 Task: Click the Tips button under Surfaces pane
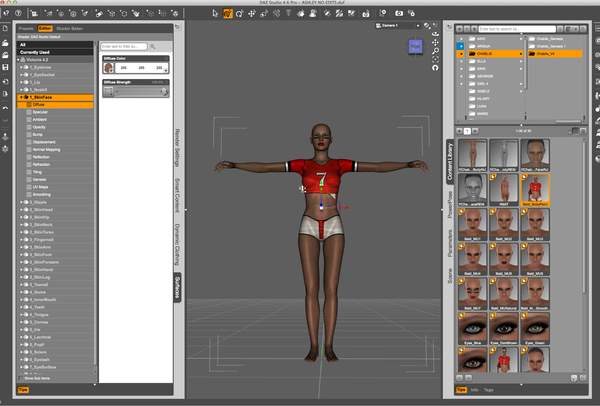point(23,390)
